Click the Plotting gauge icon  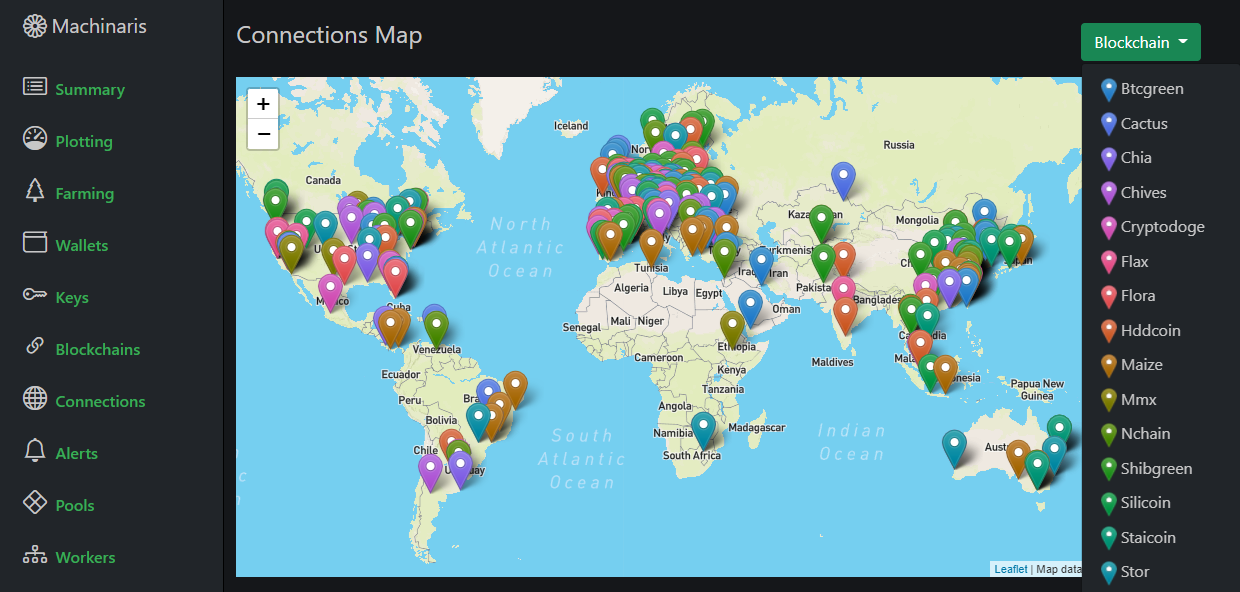(35, 139)
